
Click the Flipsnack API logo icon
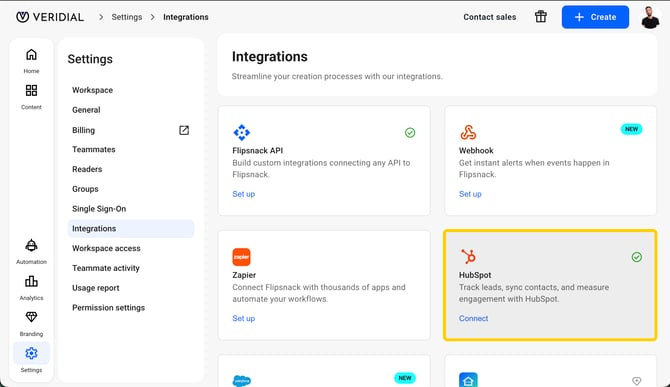click(x=241, y=132)
